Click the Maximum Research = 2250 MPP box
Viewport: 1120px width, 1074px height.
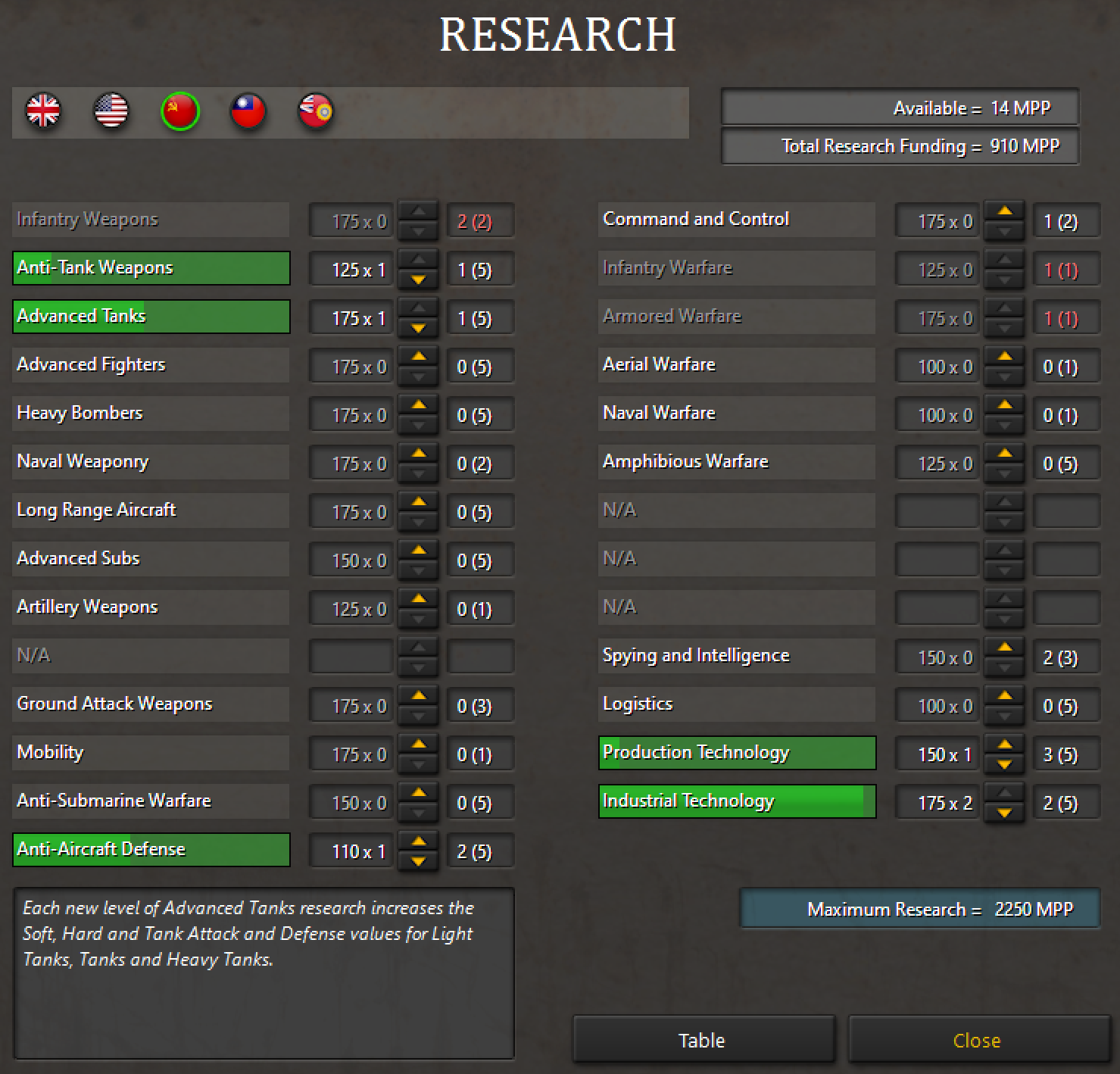920,908
